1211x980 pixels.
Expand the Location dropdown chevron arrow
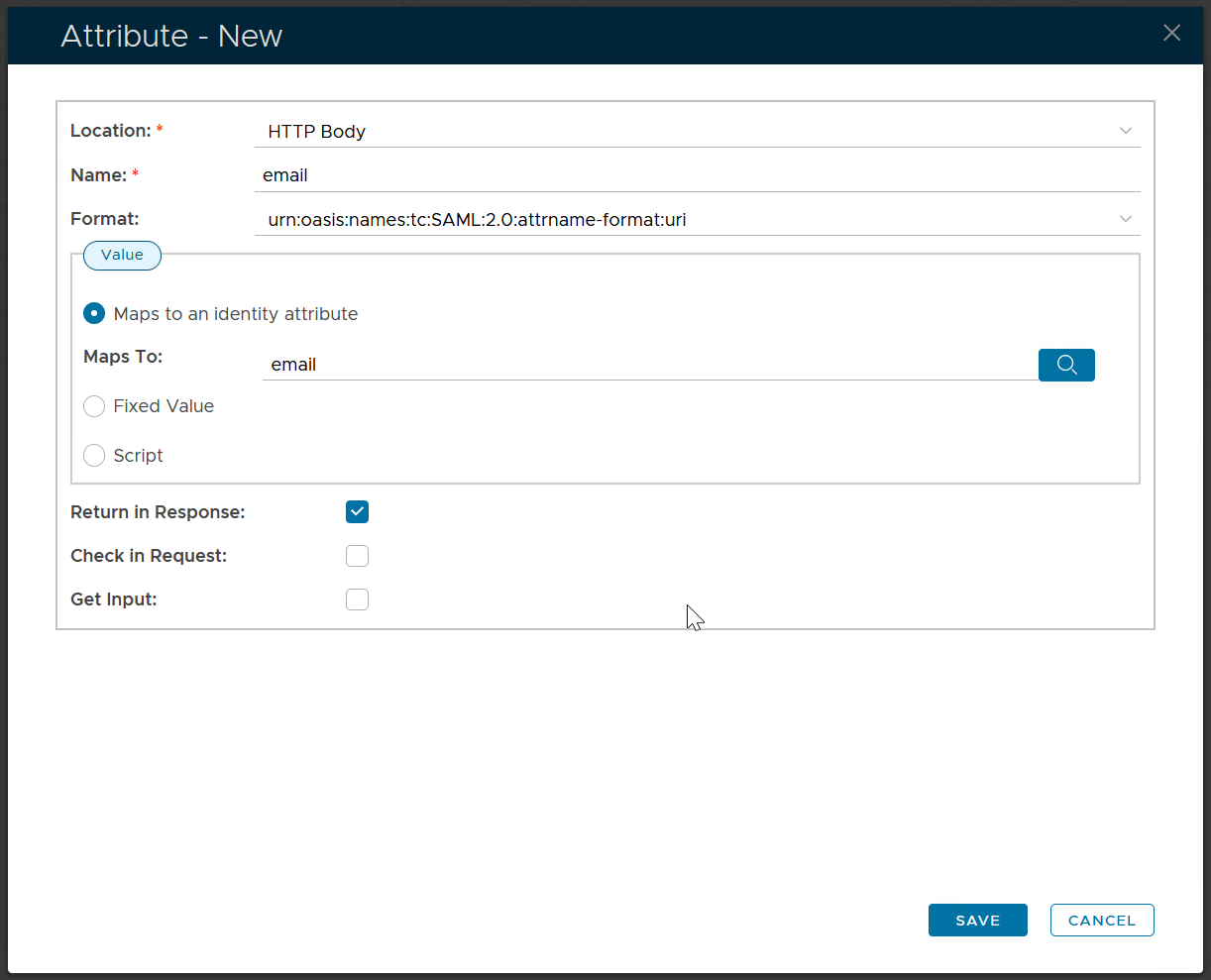[x=1125, y=131]
